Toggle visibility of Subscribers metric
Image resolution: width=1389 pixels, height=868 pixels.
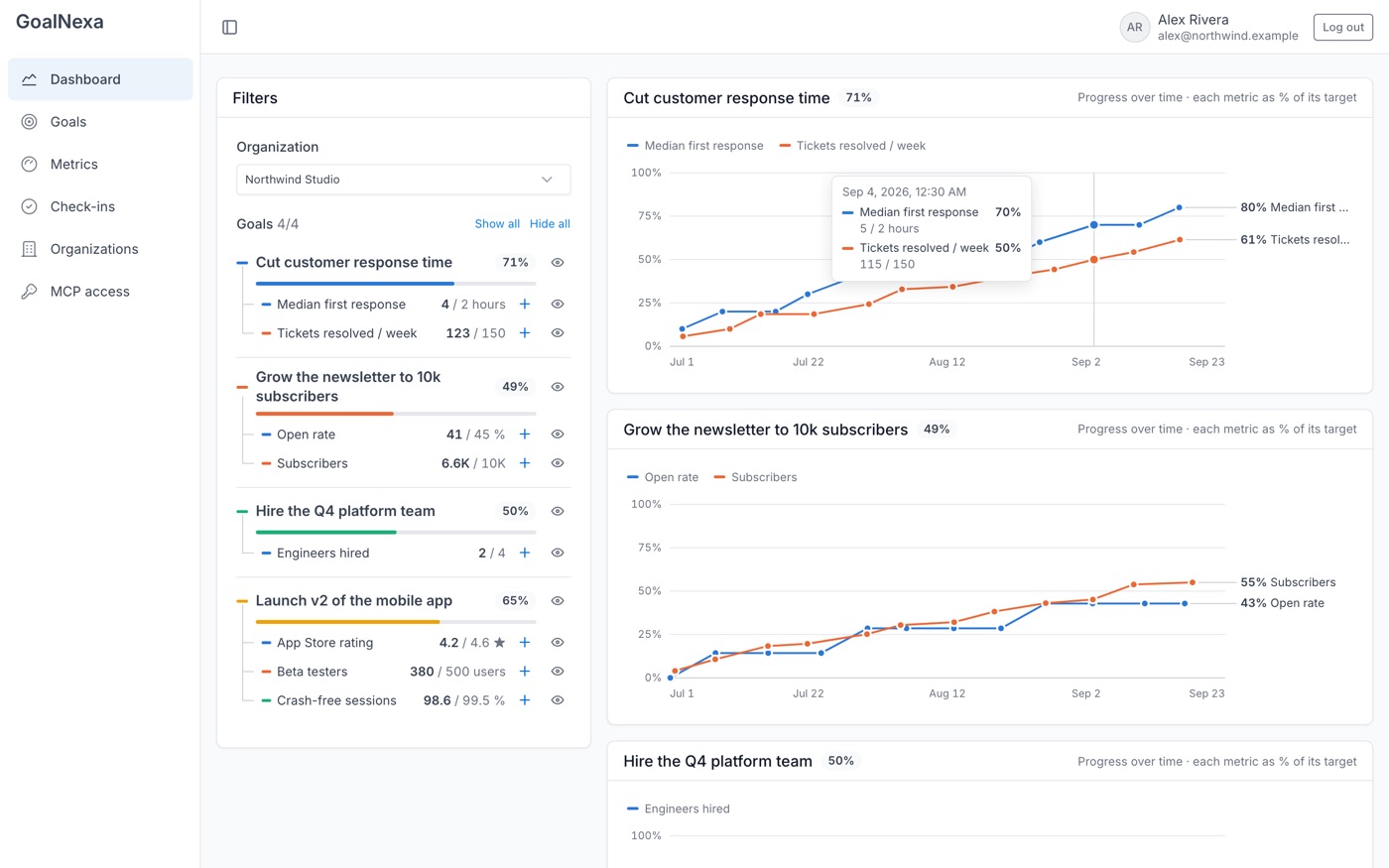pyautogui.click(x=558, y=463)
